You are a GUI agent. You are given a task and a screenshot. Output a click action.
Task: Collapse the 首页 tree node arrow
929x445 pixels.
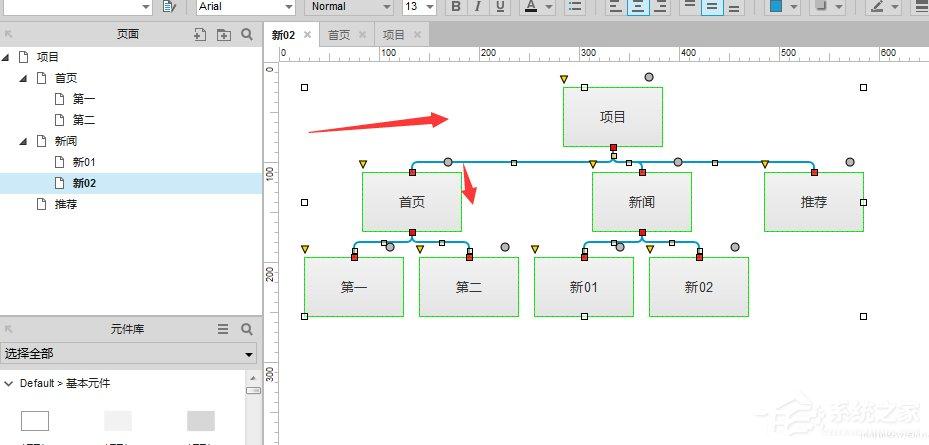(x=23, y=78)
